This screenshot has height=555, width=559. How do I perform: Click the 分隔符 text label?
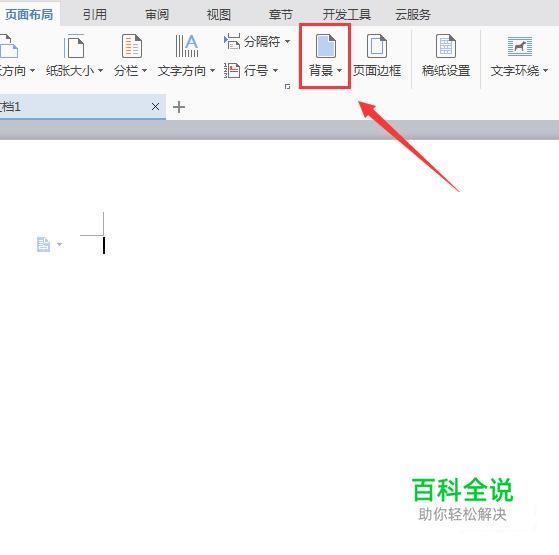[x=262, y=42]
